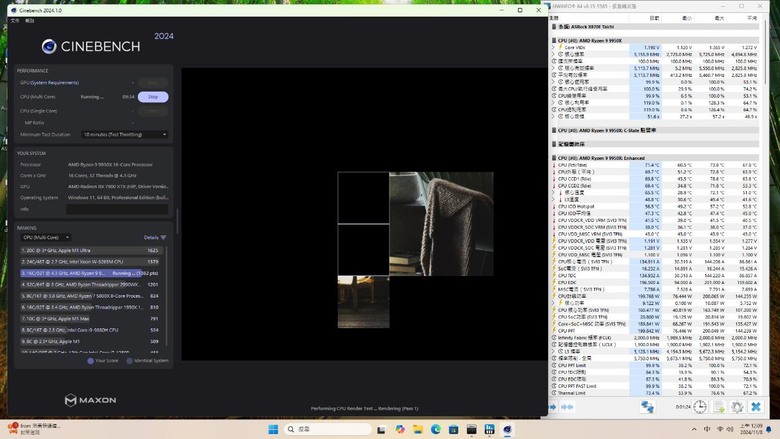The image size is (780, 439).
Task: Select the Apple M1 Max ranking row
Action: (x=90, y=319)
